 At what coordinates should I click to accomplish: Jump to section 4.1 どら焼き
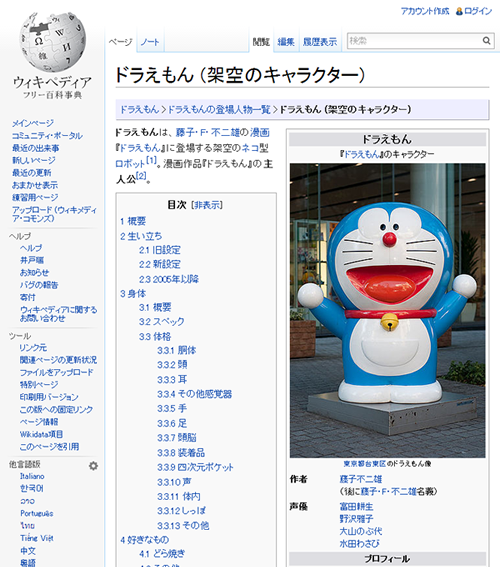(x=162, y=554)
